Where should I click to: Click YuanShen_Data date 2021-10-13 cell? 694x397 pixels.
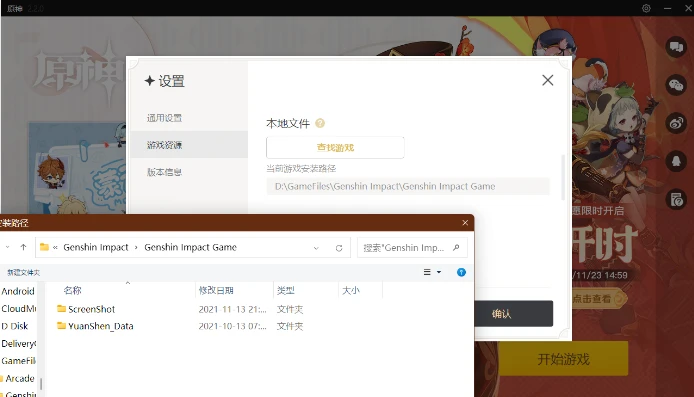[232, 326]
